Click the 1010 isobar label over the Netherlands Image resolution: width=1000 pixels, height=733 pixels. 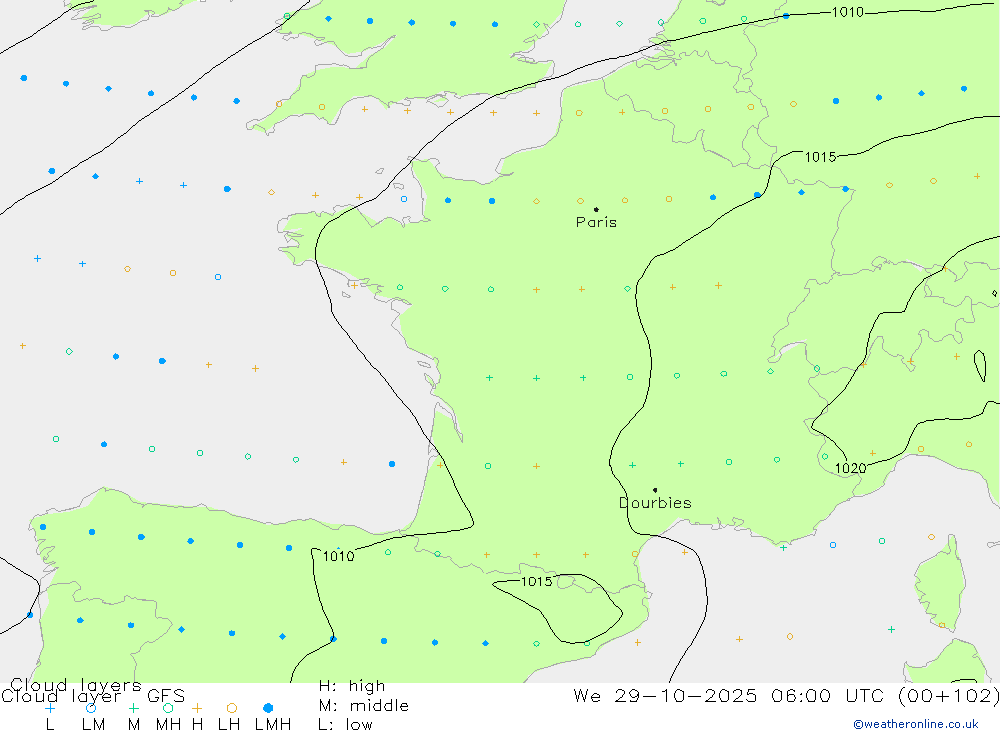point(848,12)
